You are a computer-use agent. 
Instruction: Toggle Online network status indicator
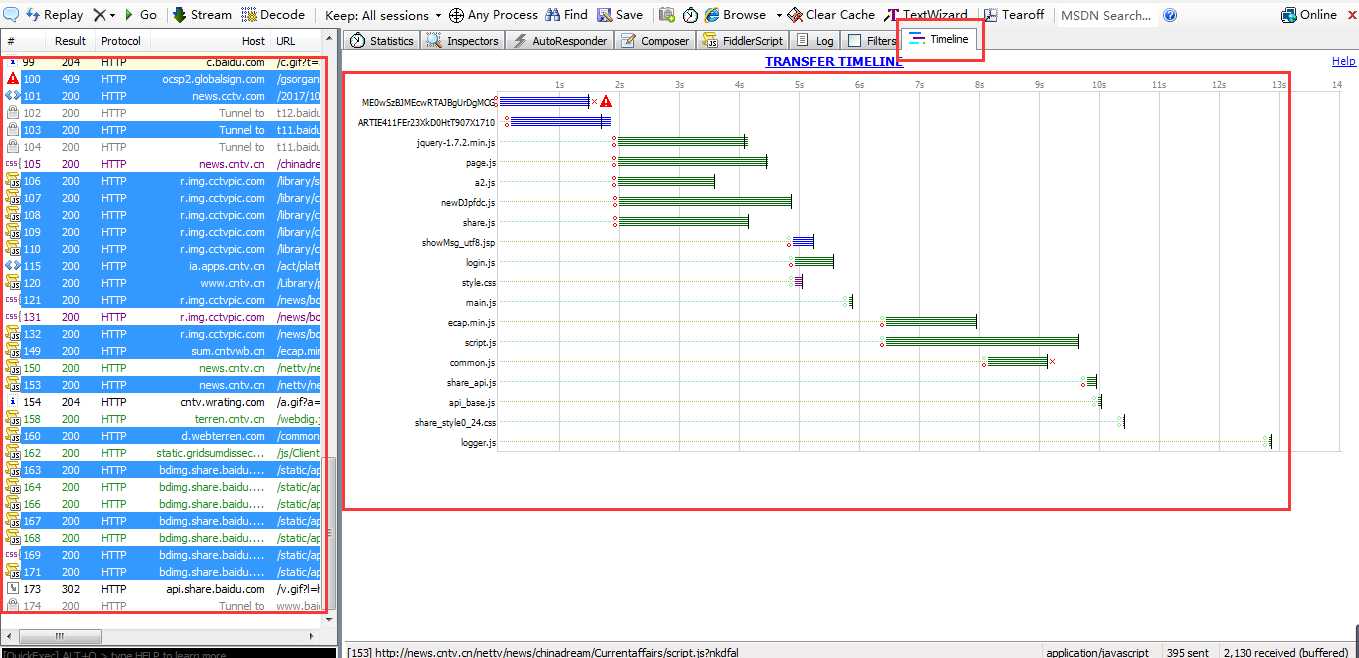pyautogui.click(x=1308, y=15)
